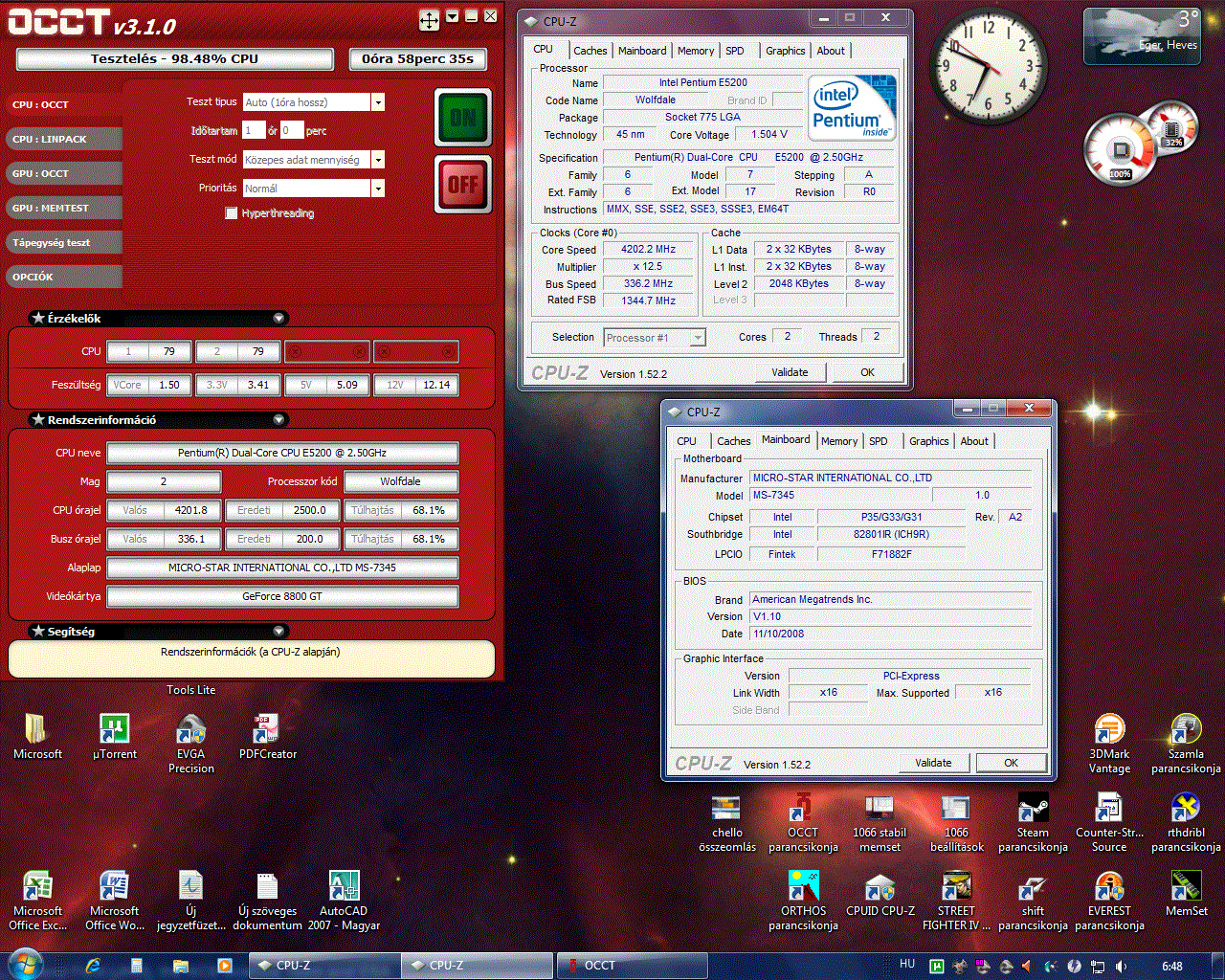Open the PDFCreator desktop icon

pos(267,737)
